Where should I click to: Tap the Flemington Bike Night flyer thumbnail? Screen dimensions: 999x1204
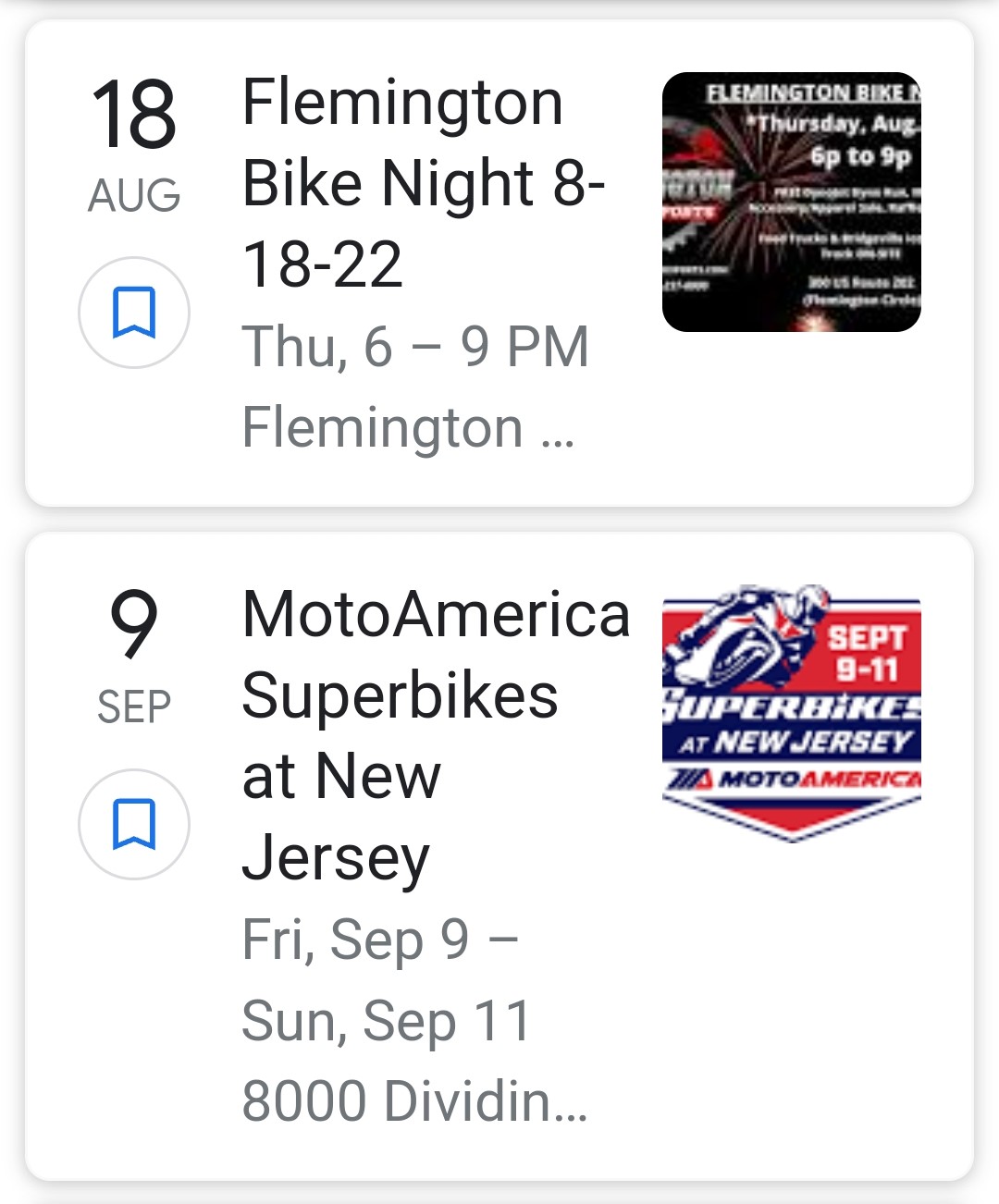point(791,202)
